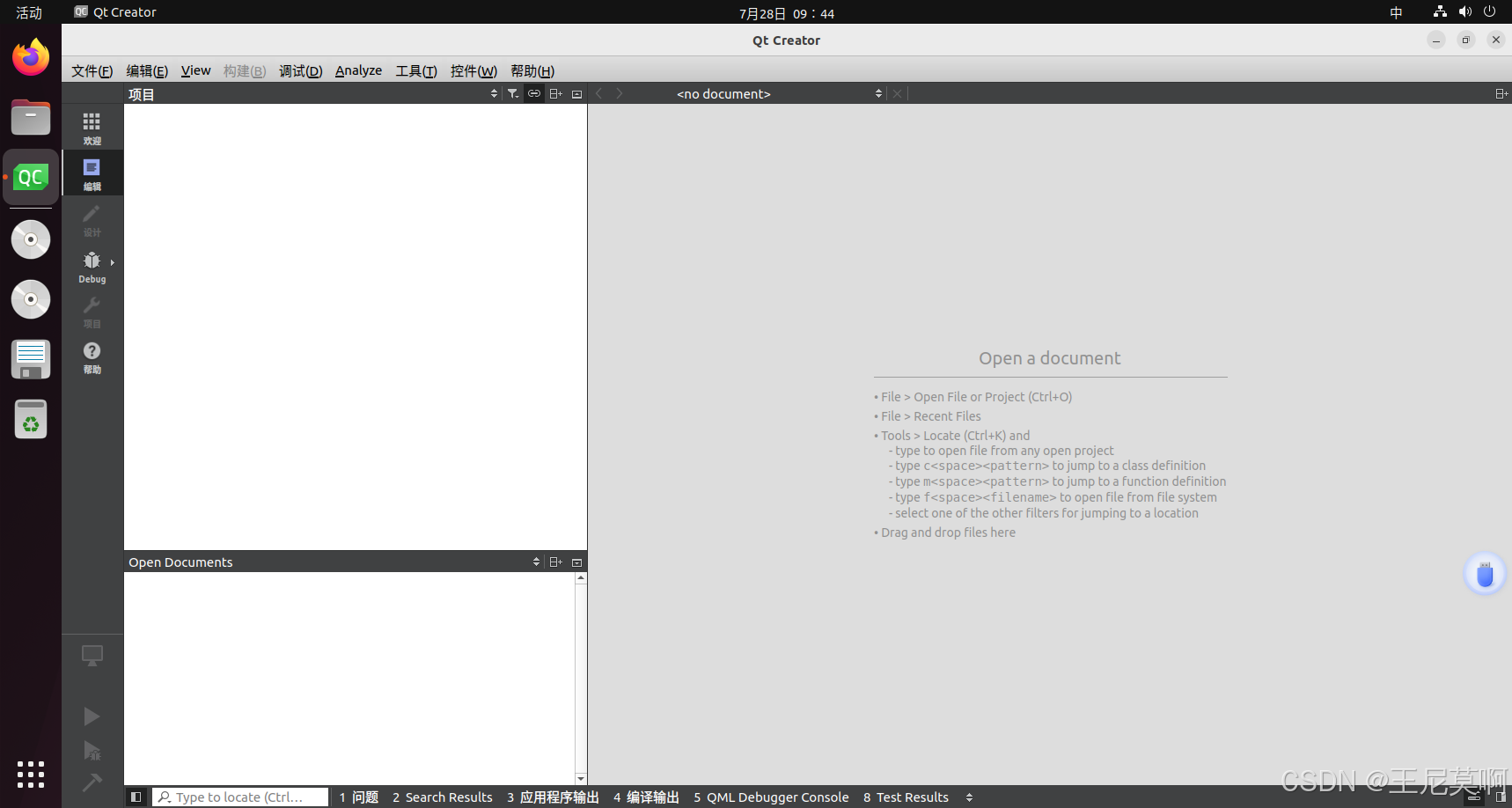Click the Qt Creator QC dock icon

point(31,177)
